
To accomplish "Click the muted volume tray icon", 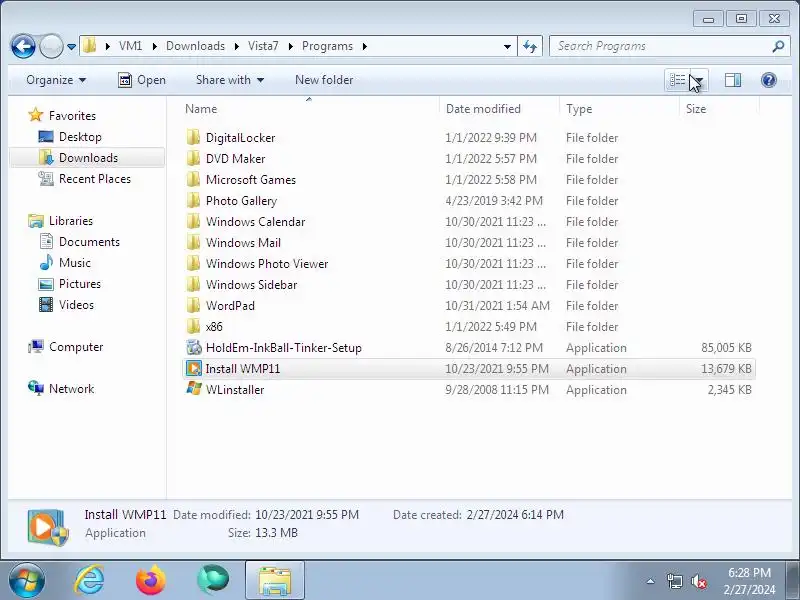I will tap(698, 581).
